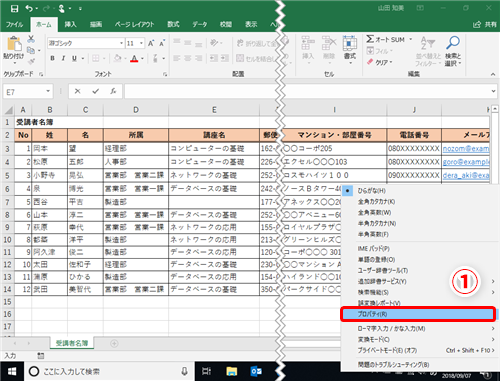Click the Format cells icon
This screenshot has height=381, width=500.
pos(350,43)
